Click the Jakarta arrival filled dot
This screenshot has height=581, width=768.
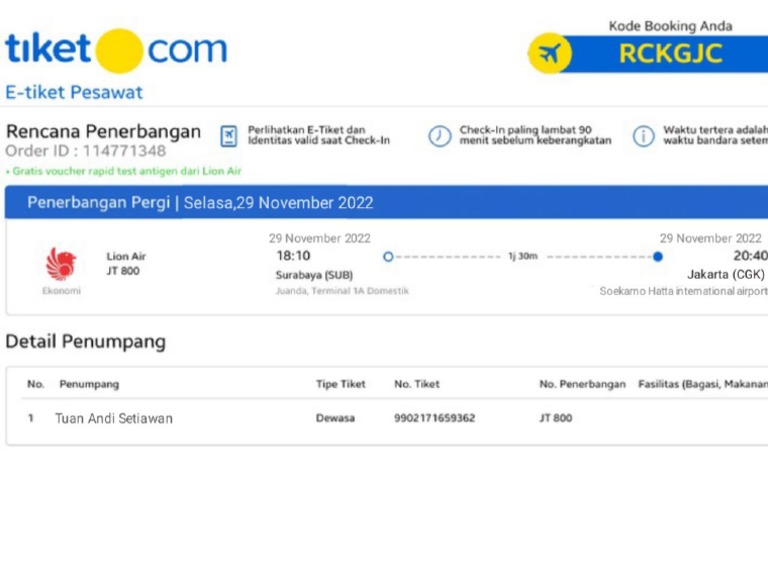coord(657,257)
